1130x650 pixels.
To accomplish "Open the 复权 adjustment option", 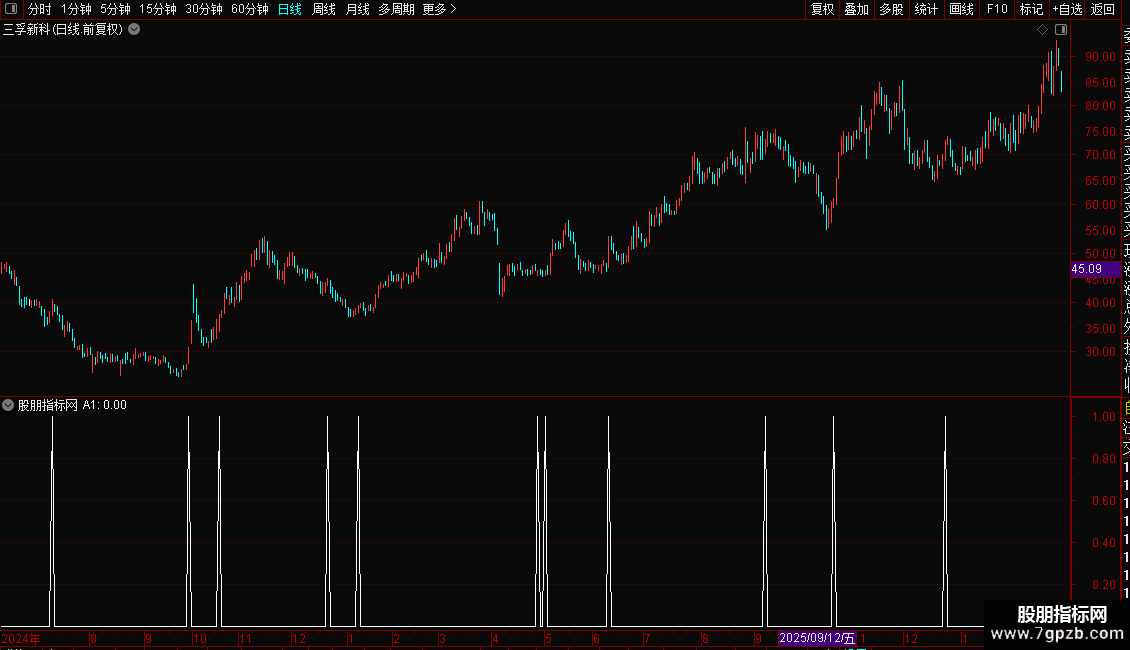I will (x=822, y=9).
